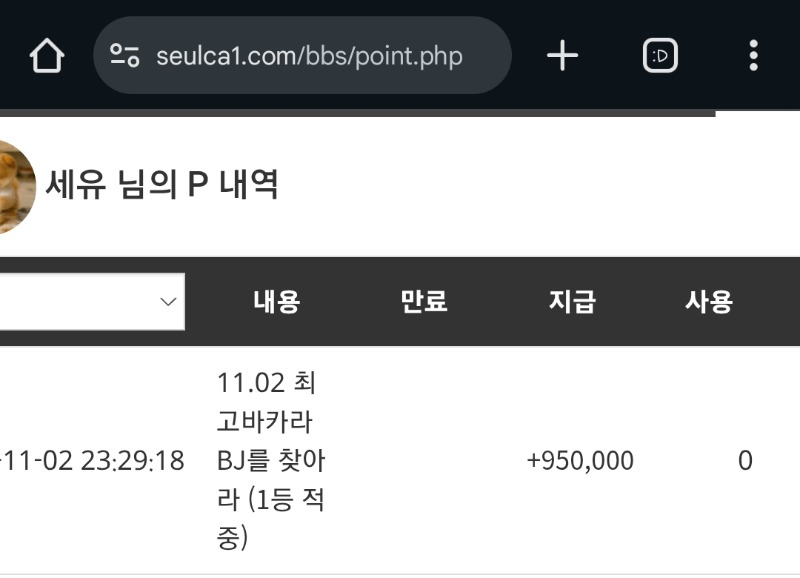Select the 만료 column header
This screenshot has width=800, height=578.
click(423, 301)
